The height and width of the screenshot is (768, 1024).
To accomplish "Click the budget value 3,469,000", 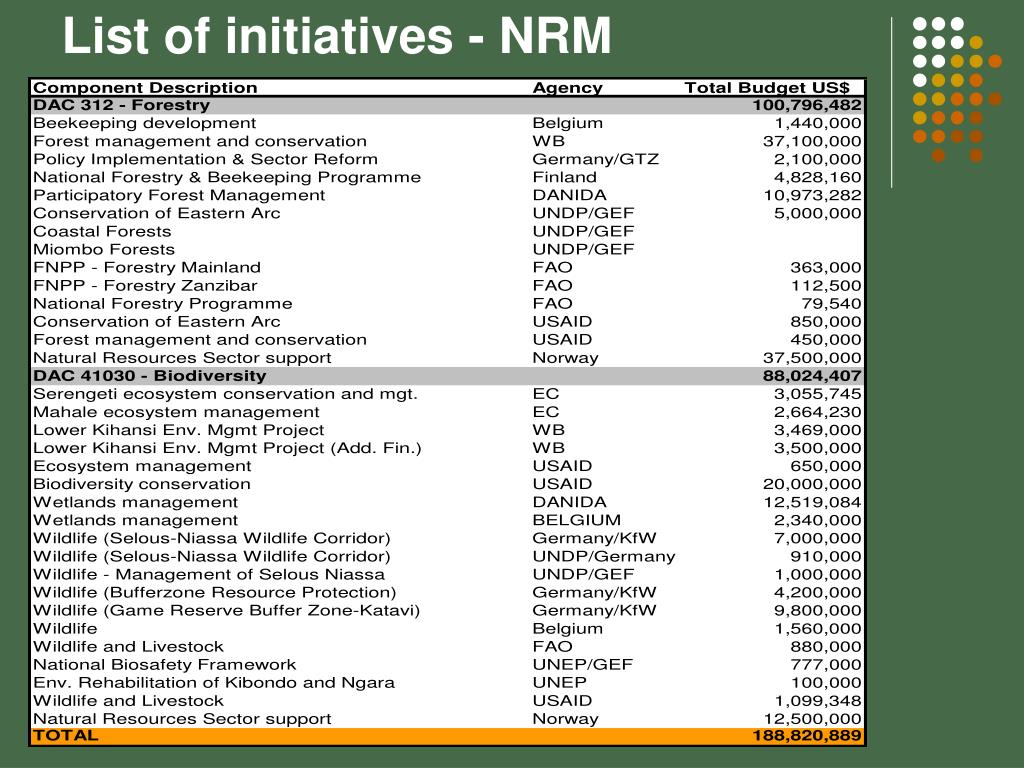I will pyautogui.click(x=818, y=430).
